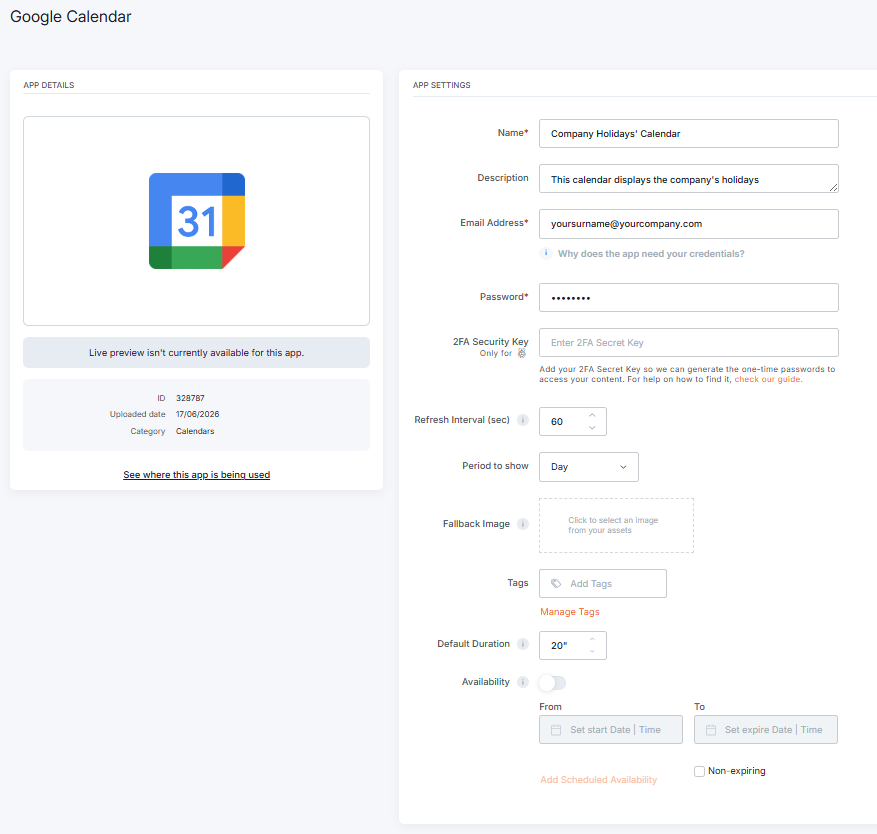Click the Availability info icon
Screen dimensions: 877x834
tap(523, 682)
